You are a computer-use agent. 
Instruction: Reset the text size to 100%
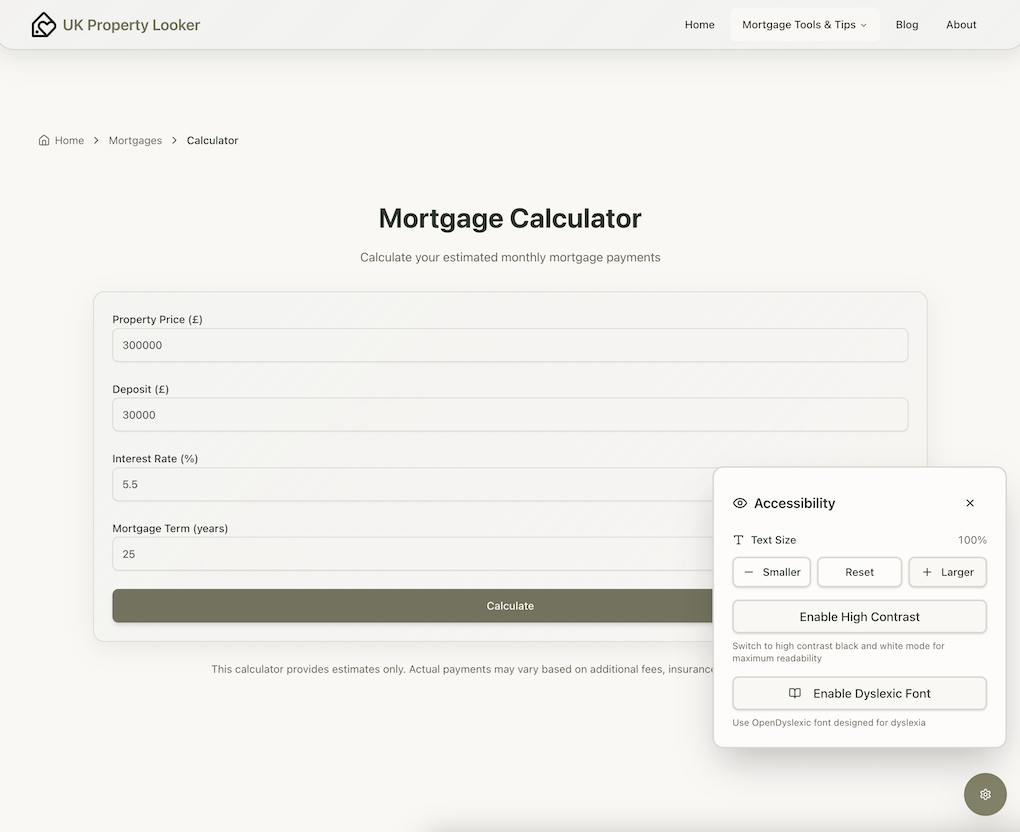click(x=859, y=572)
